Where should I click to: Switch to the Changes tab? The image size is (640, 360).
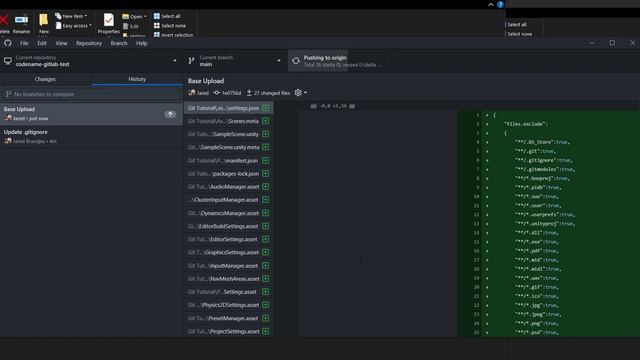coord(45,79)
